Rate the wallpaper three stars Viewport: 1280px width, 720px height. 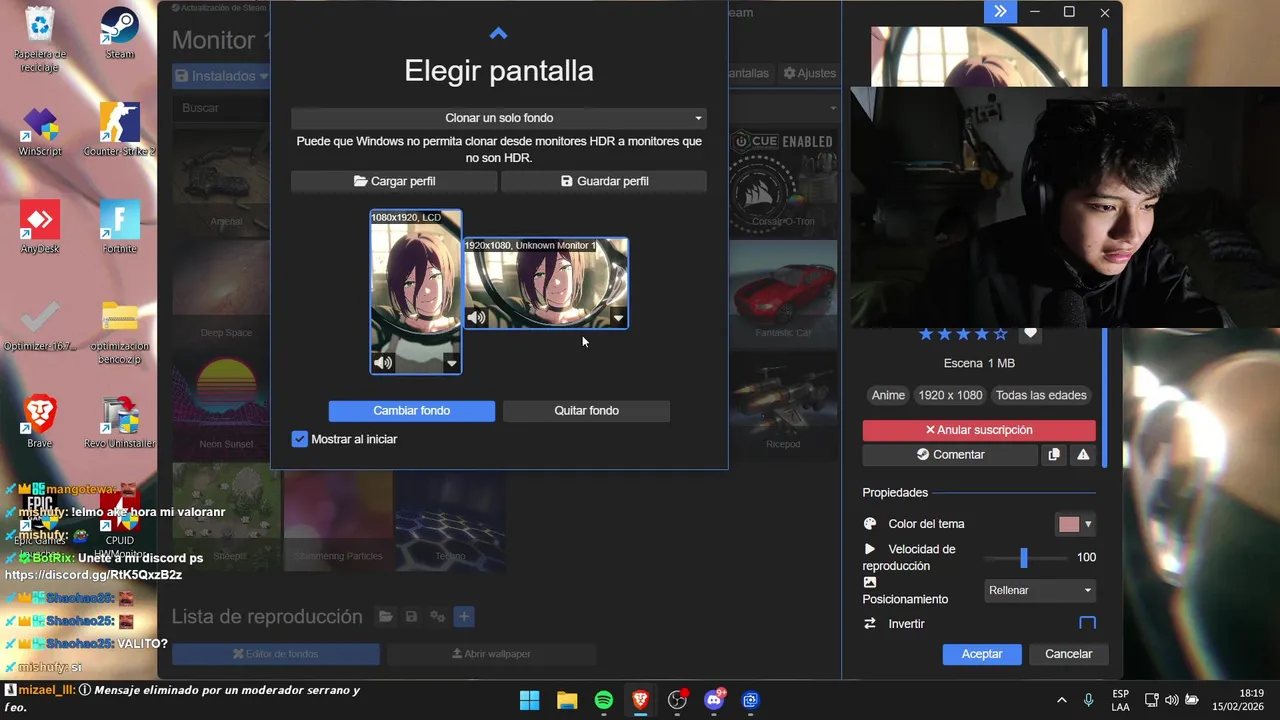(x=963, y=334)
